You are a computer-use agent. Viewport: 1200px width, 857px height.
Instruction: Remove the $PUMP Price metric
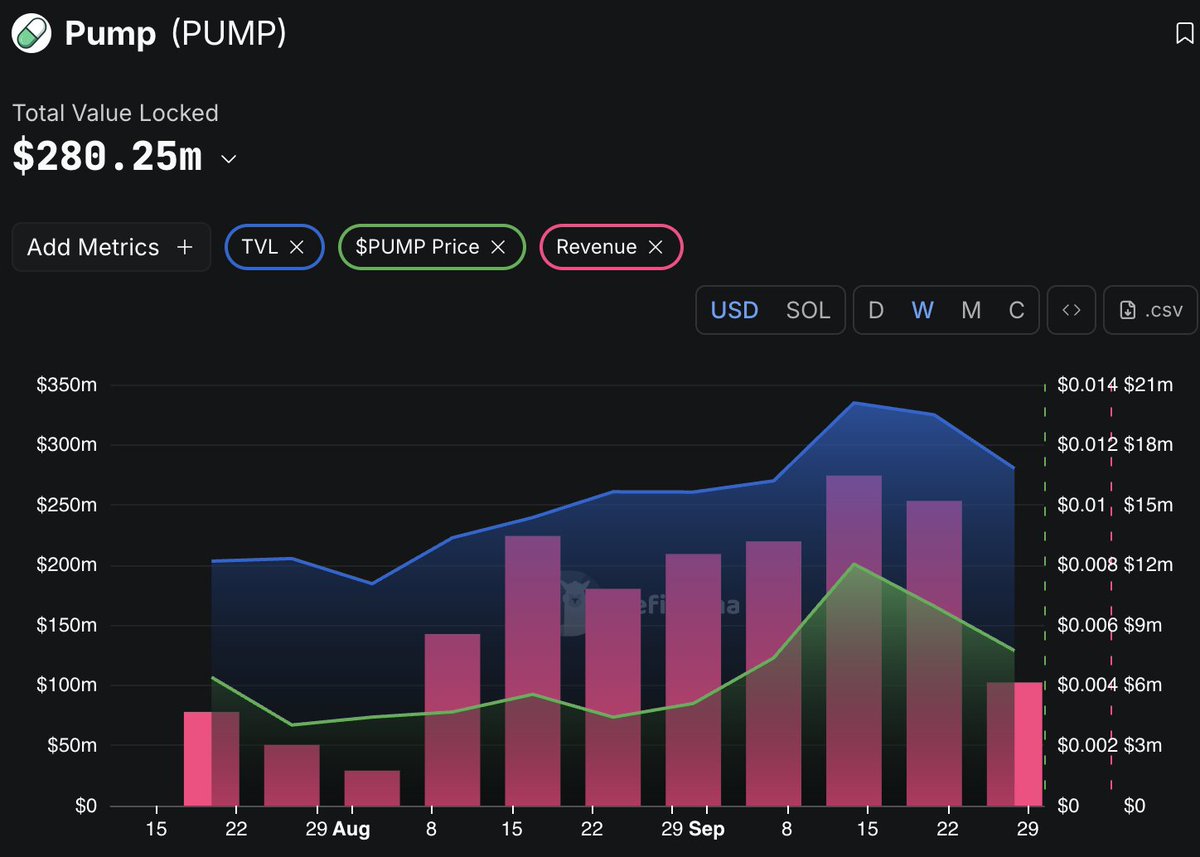point(498,247)
